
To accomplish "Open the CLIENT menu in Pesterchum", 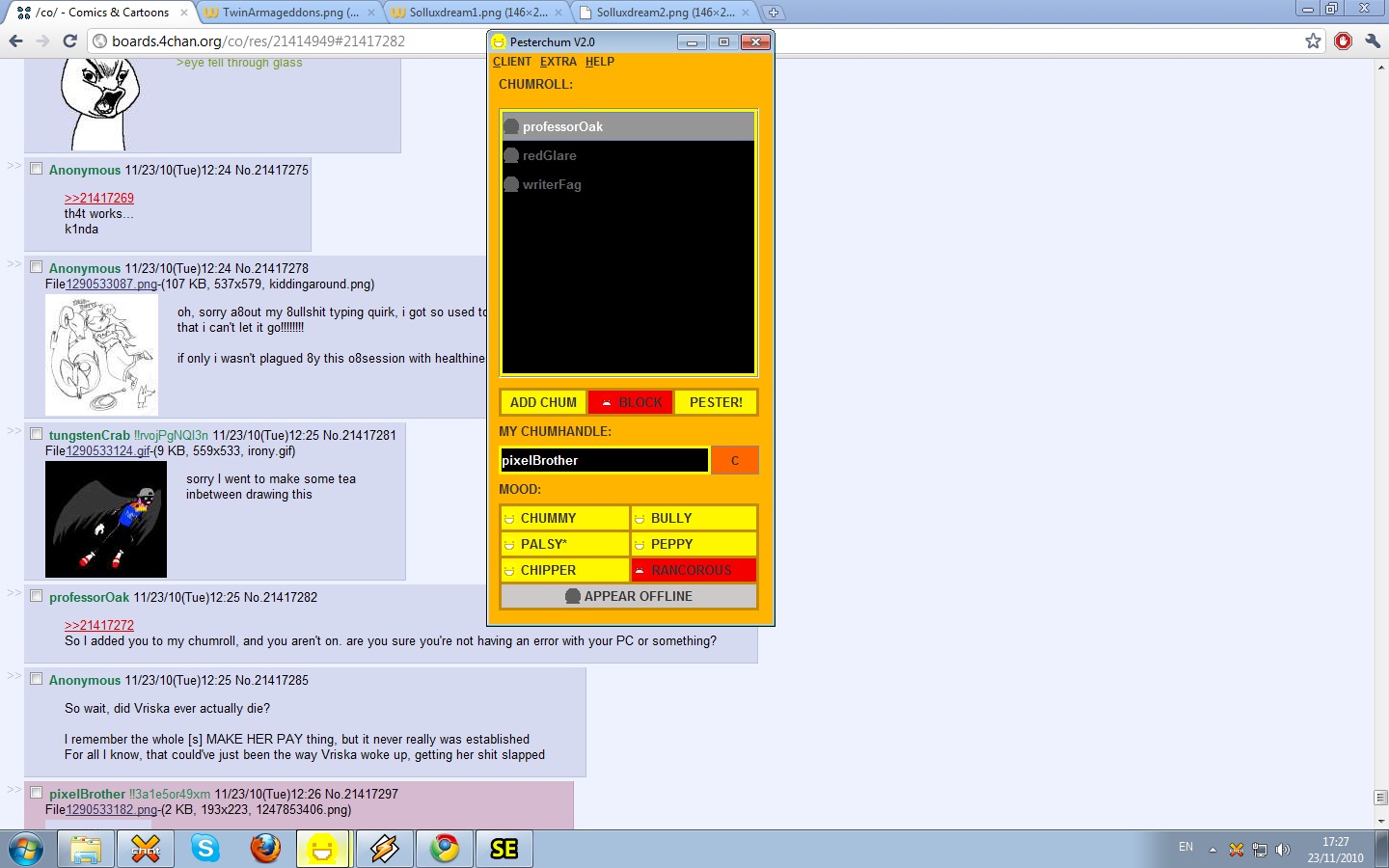I will (511, 62).
